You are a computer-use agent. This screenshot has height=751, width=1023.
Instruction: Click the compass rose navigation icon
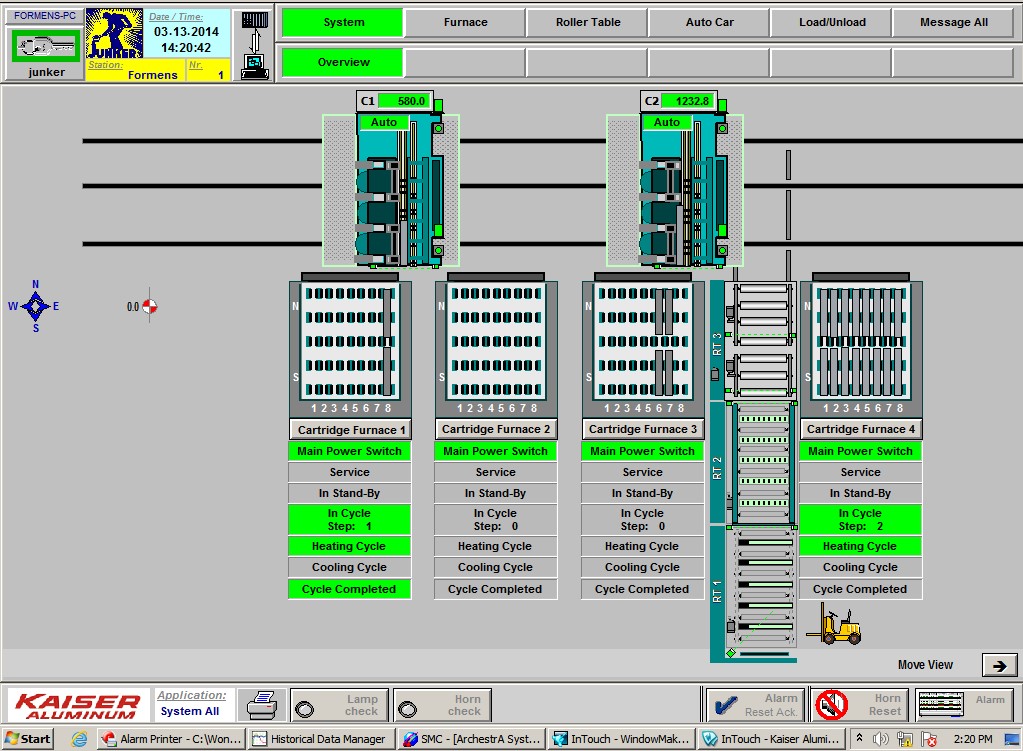[x=35, y=306]
